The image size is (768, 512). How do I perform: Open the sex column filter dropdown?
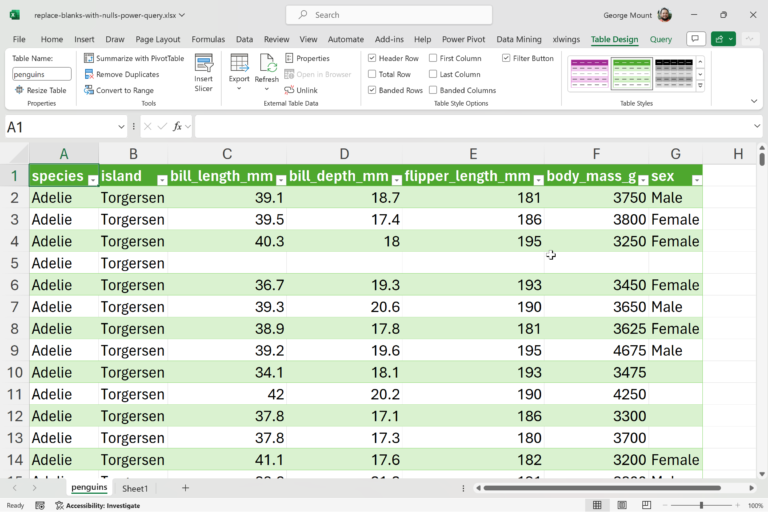coord(696,180)
